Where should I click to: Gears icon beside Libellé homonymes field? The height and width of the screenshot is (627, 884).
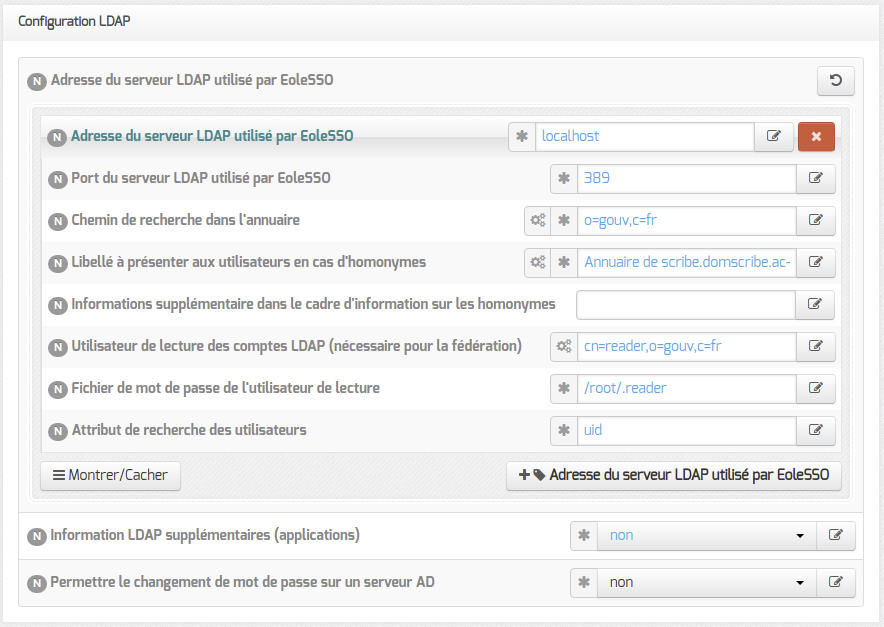pos(538,263)
